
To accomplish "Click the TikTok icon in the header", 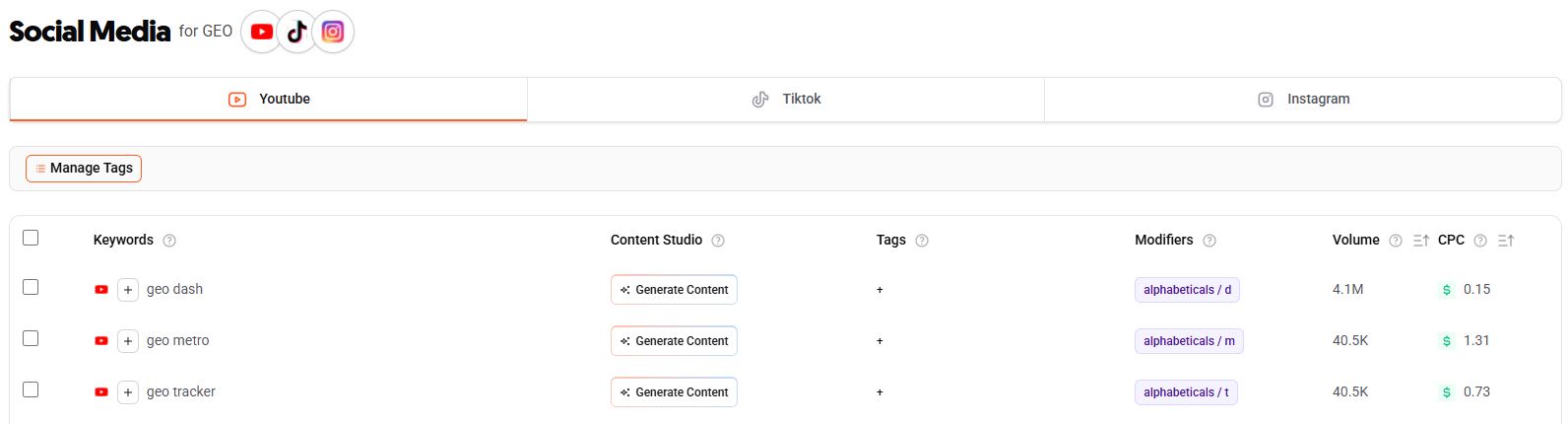I will (x=296, y=32).
